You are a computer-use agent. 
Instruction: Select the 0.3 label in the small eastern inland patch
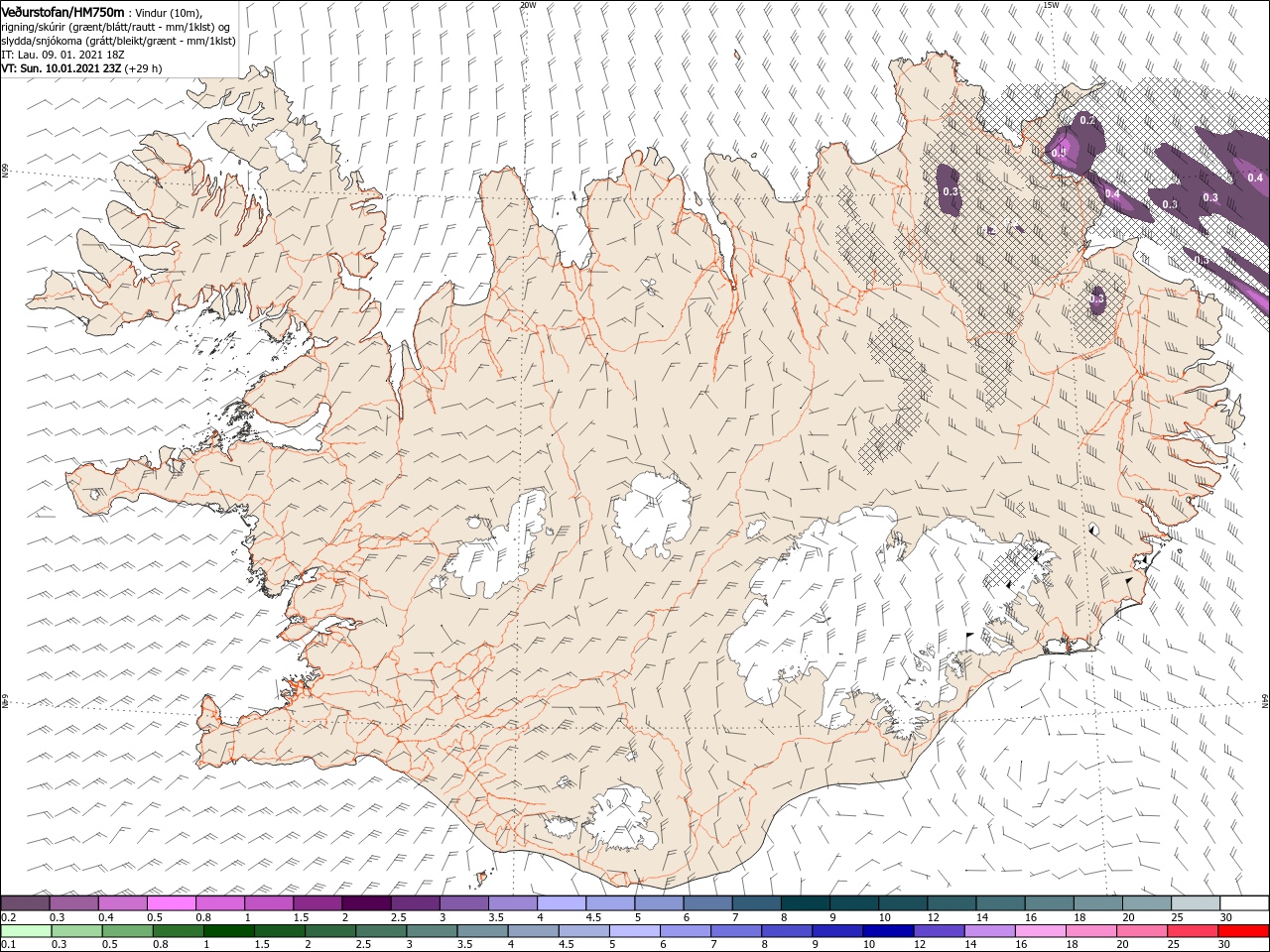1096,297
